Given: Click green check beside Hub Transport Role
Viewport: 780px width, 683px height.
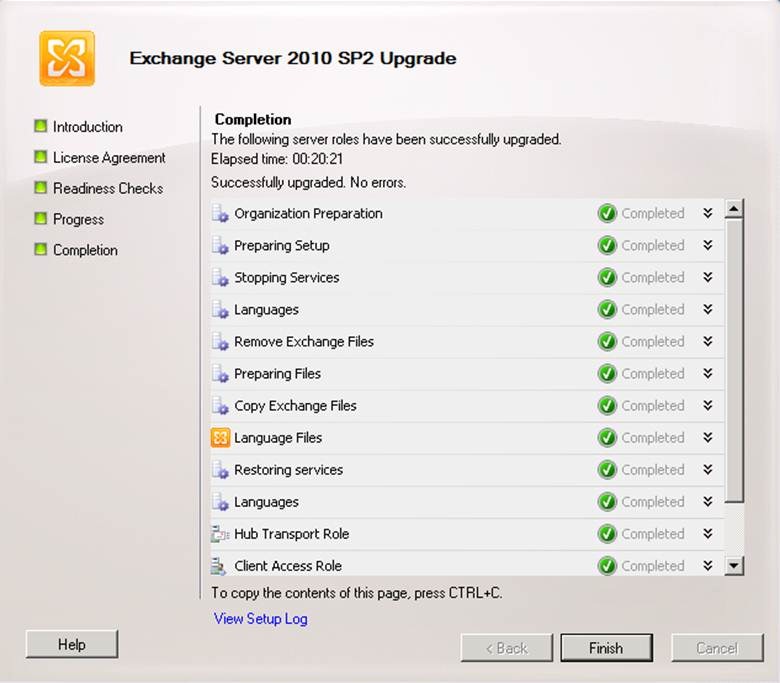Looking at the screenshot, I should pos(607,534).
